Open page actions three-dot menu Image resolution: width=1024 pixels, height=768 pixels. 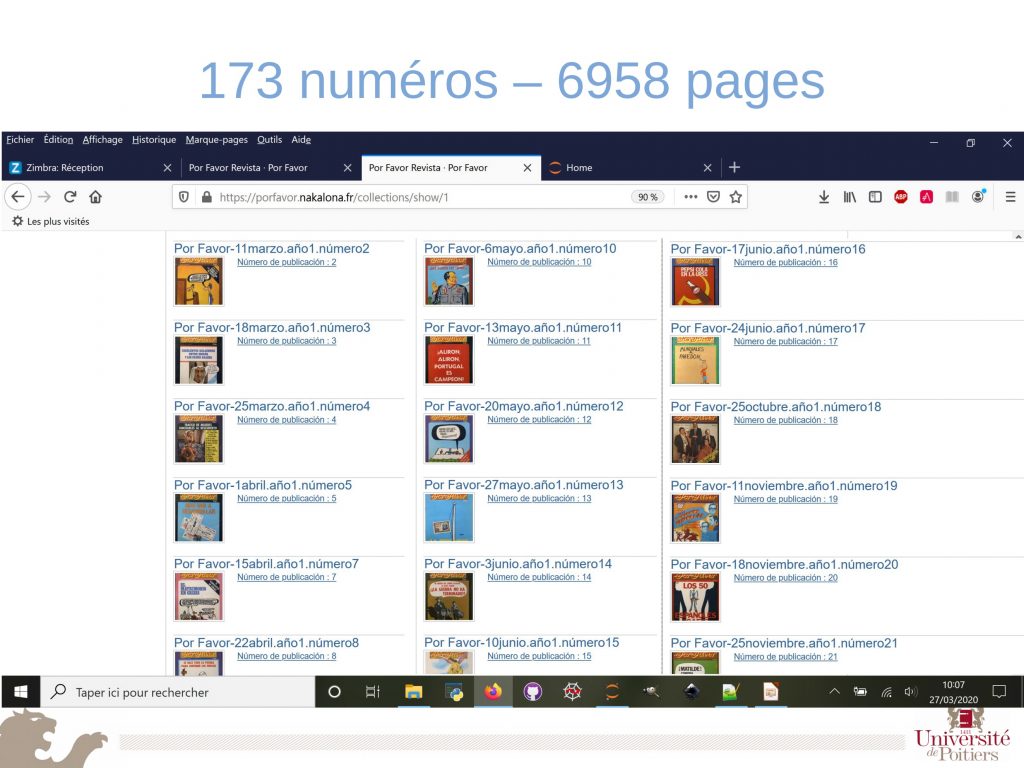(x=691, y=197)
